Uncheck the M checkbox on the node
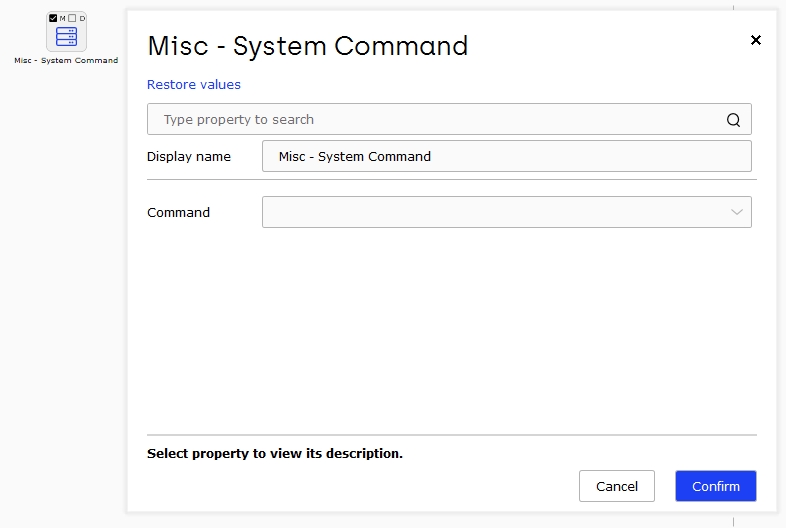The height and width of the screenshot is (528, 786). pos(53,18)
